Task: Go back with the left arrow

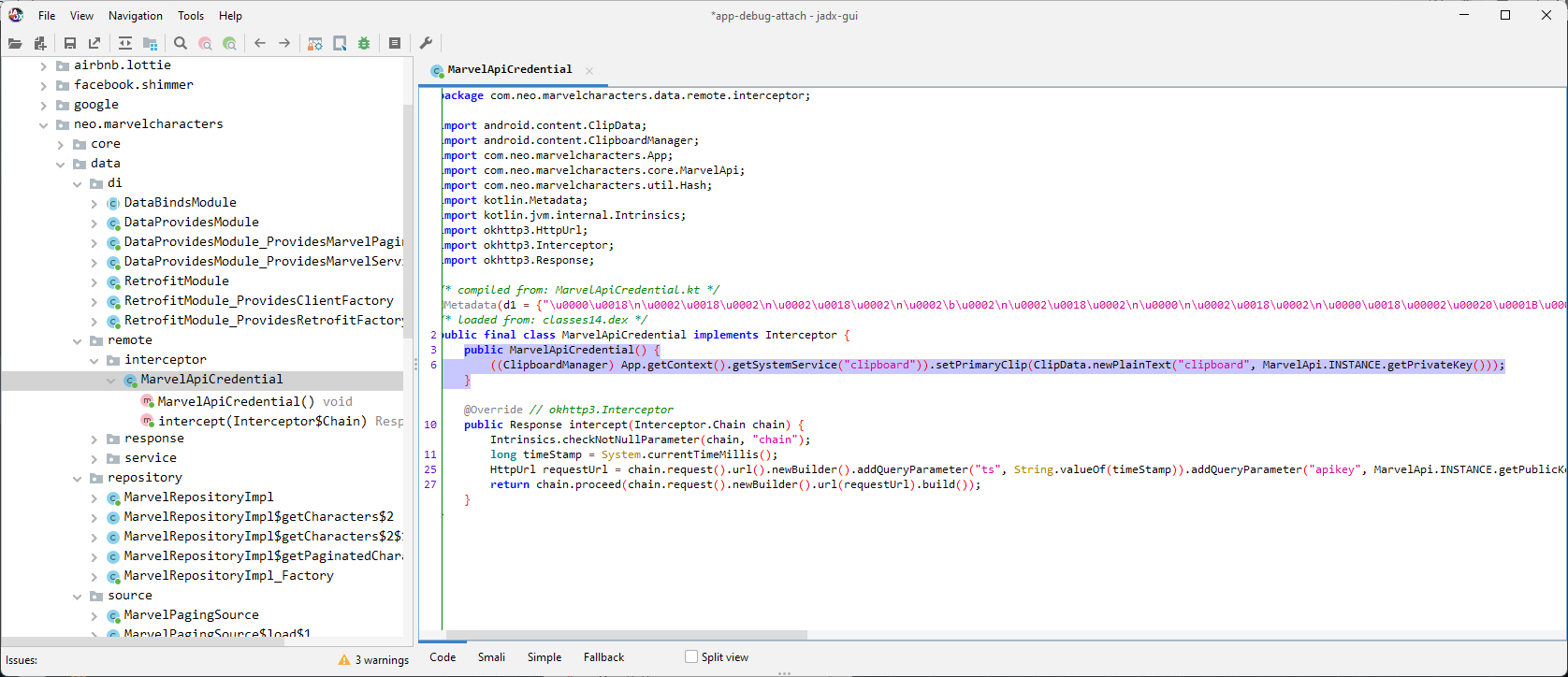Action: (x=260, y=43)
